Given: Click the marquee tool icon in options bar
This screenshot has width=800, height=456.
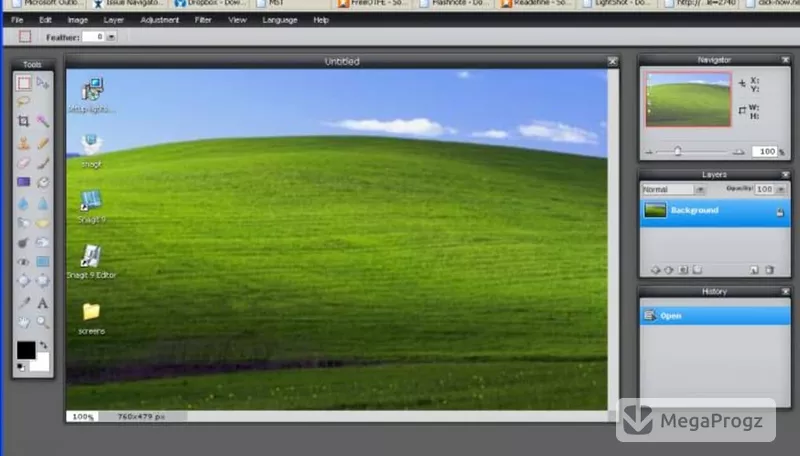Looking at the screenshot, I should pos(24,37).
